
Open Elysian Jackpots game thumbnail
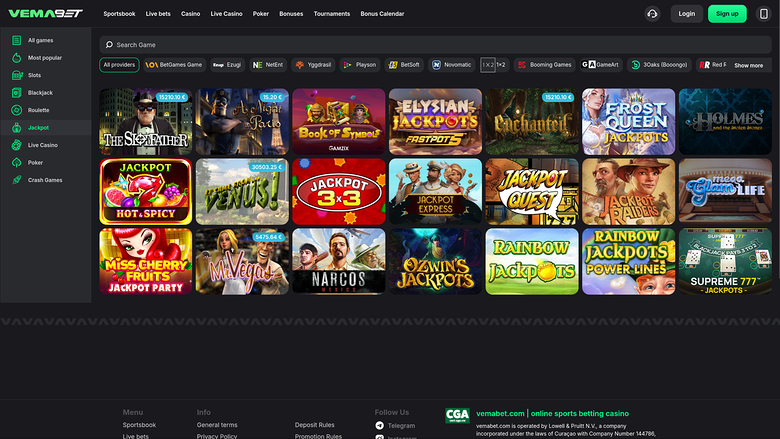(x=435, y=122)
